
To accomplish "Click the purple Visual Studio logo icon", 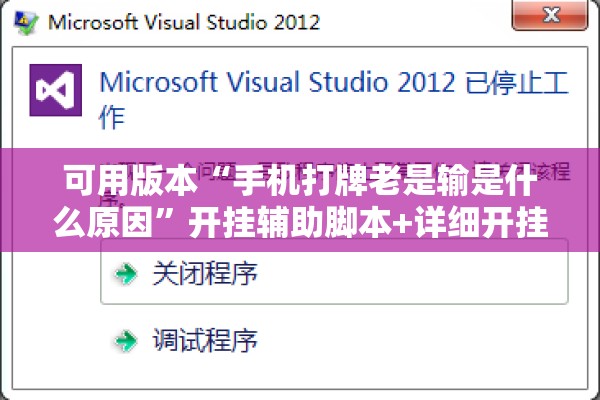I will click(x=55, y=90).
